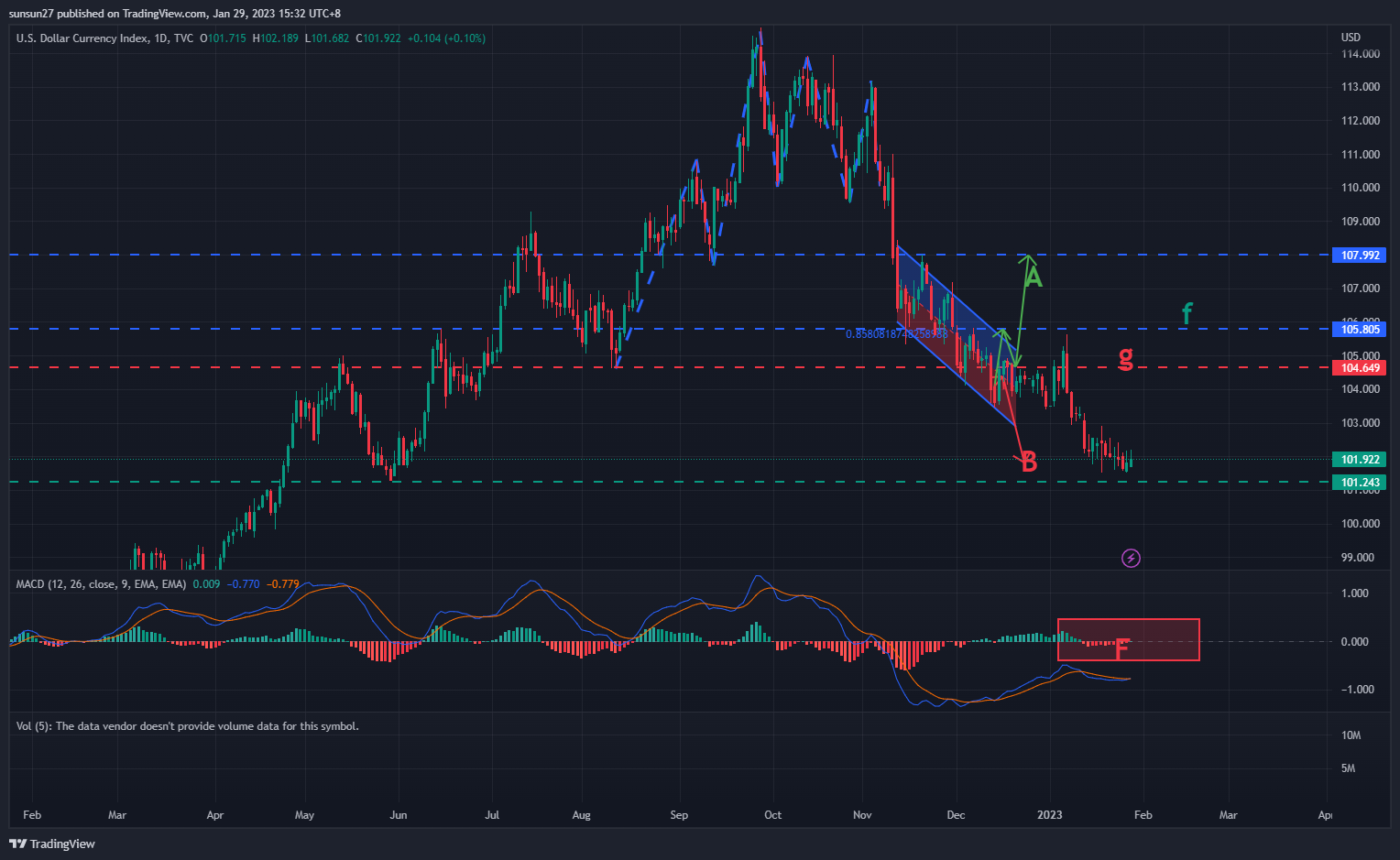Click the +0.104 (+0.10%) change value

click(x=446, y=38)
